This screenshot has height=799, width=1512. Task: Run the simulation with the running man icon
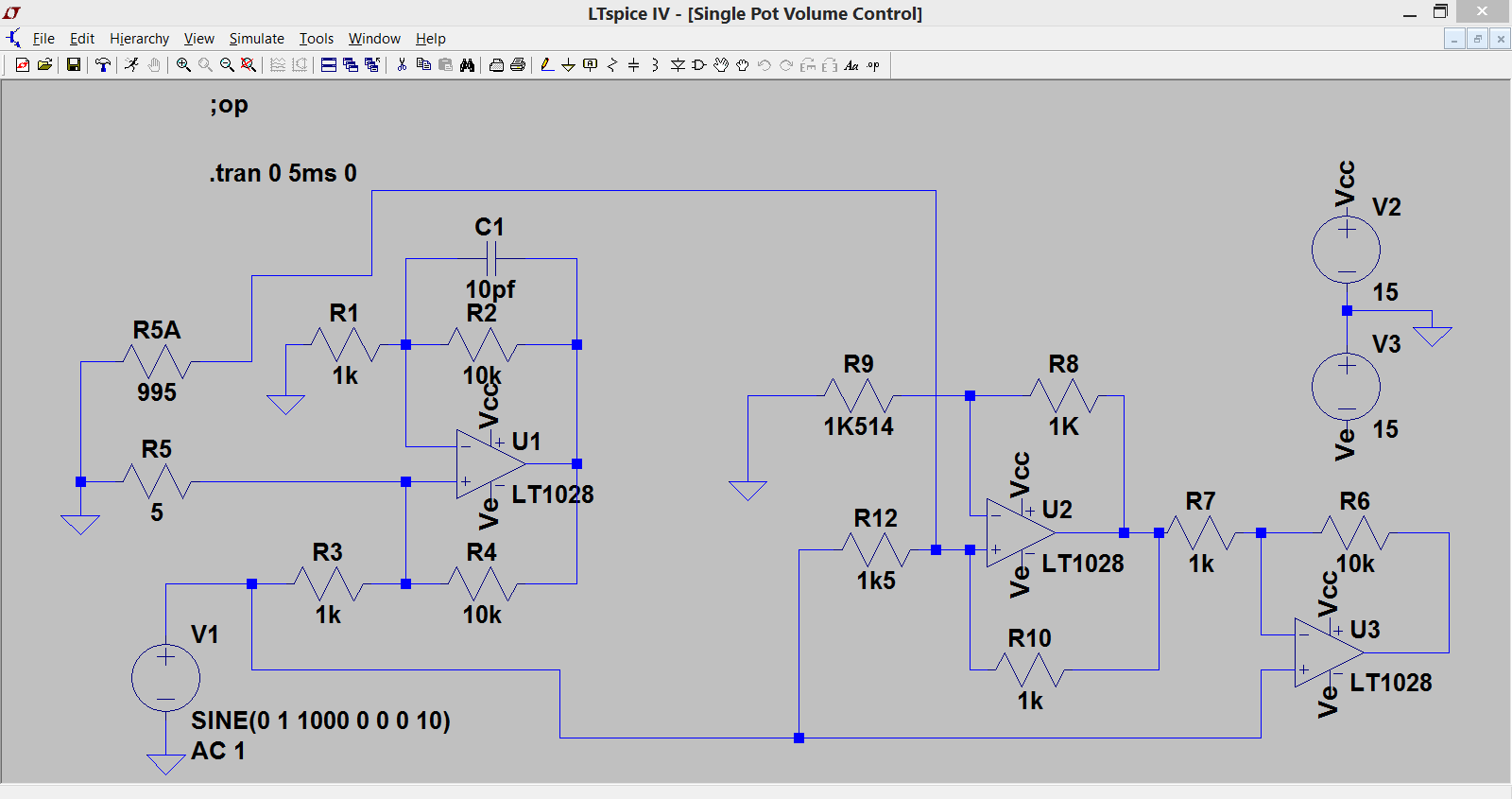point(132,65)
